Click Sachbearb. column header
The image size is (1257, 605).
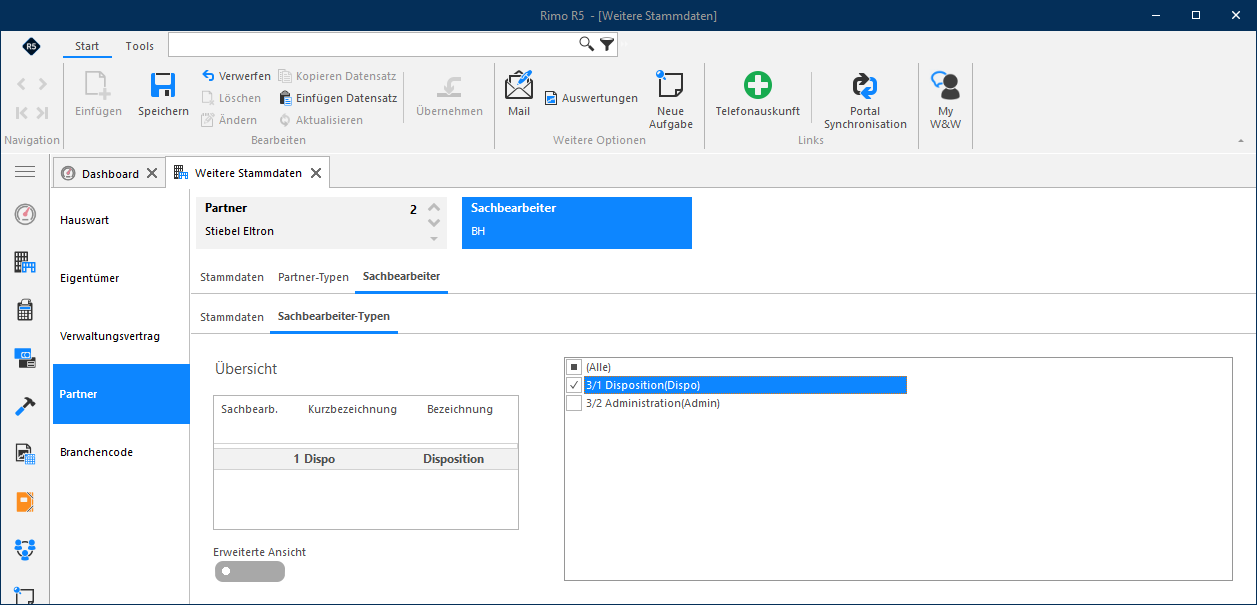249,409
